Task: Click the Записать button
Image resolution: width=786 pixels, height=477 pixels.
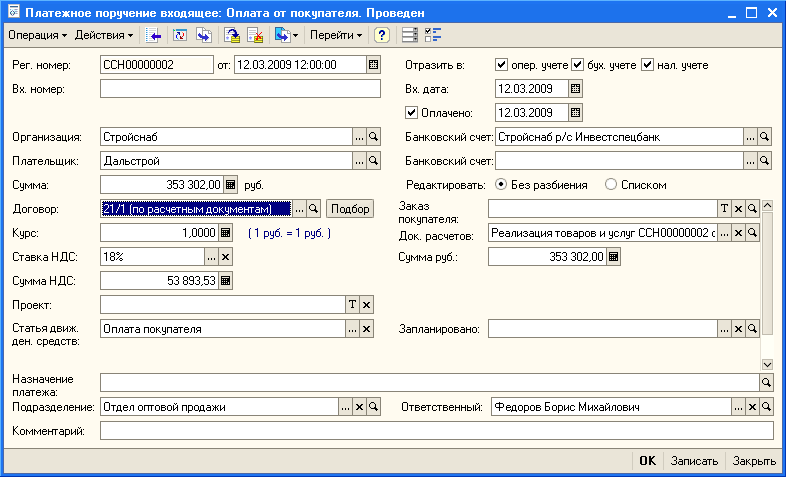Action: coord(694,461)
